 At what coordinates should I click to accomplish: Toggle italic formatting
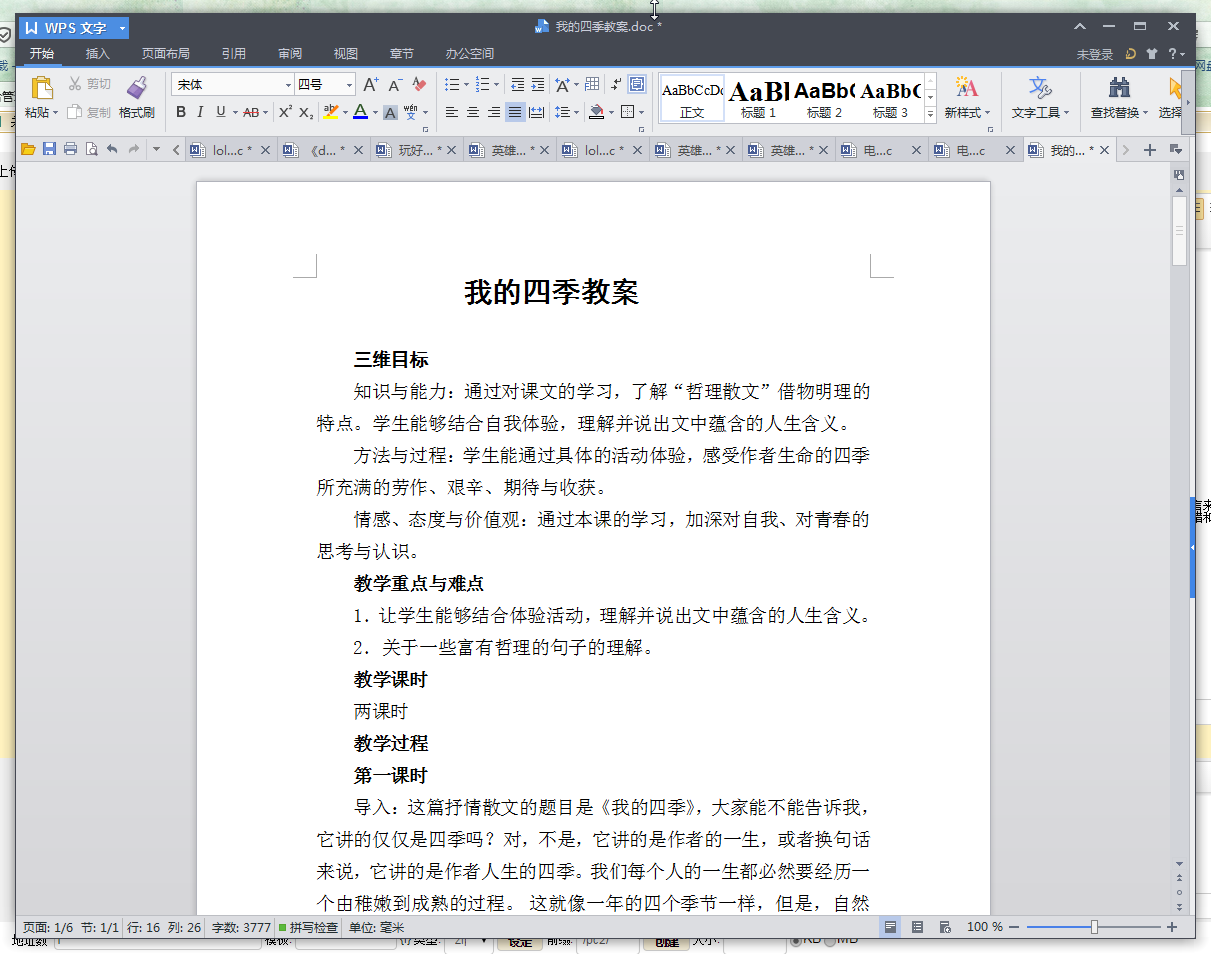pyautogui.click(x=200, y=112)
